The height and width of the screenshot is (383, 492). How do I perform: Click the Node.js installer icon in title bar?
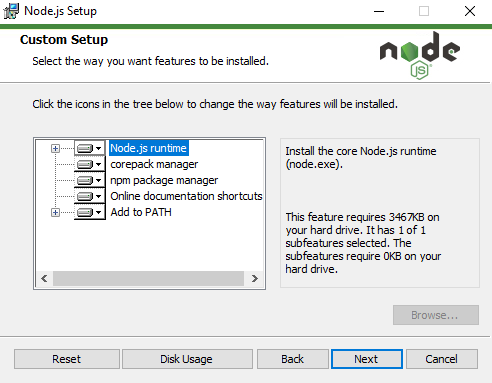click(11, 11)
